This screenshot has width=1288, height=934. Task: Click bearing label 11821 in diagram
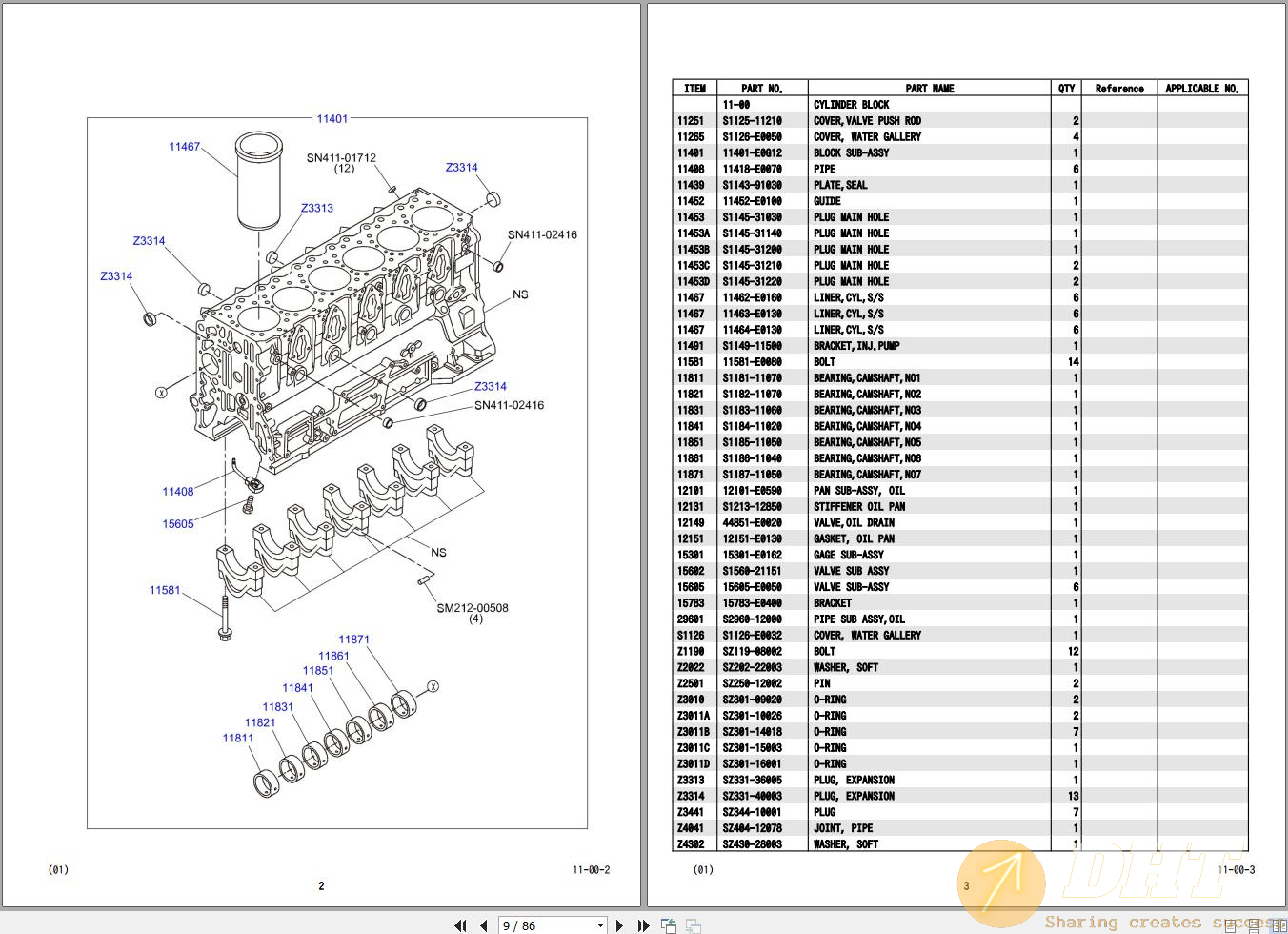click(260, 722)
